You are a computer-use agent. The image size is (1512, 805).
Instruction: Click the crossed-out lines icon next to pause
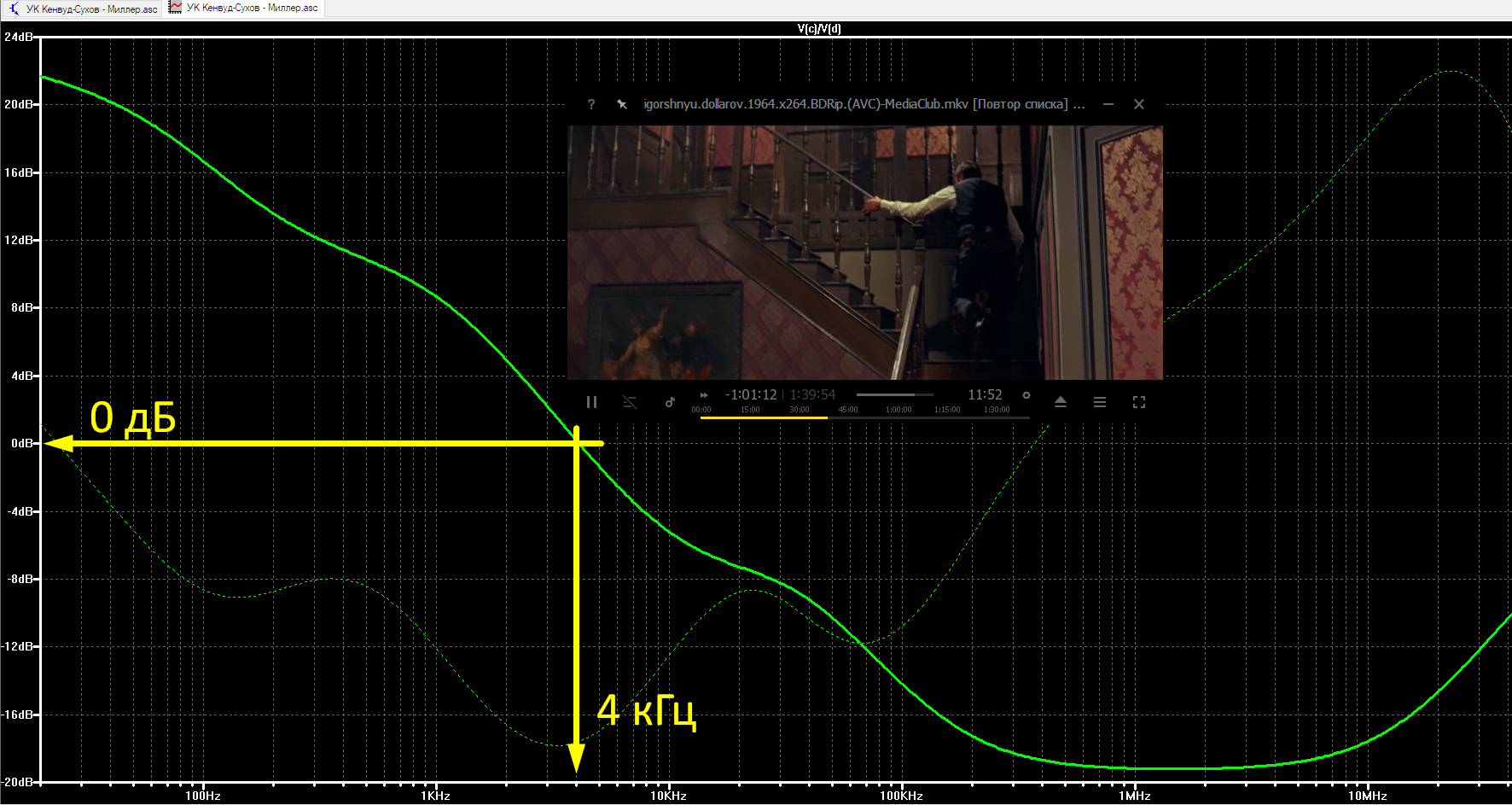pyautogui.click(x=630, y=402)
